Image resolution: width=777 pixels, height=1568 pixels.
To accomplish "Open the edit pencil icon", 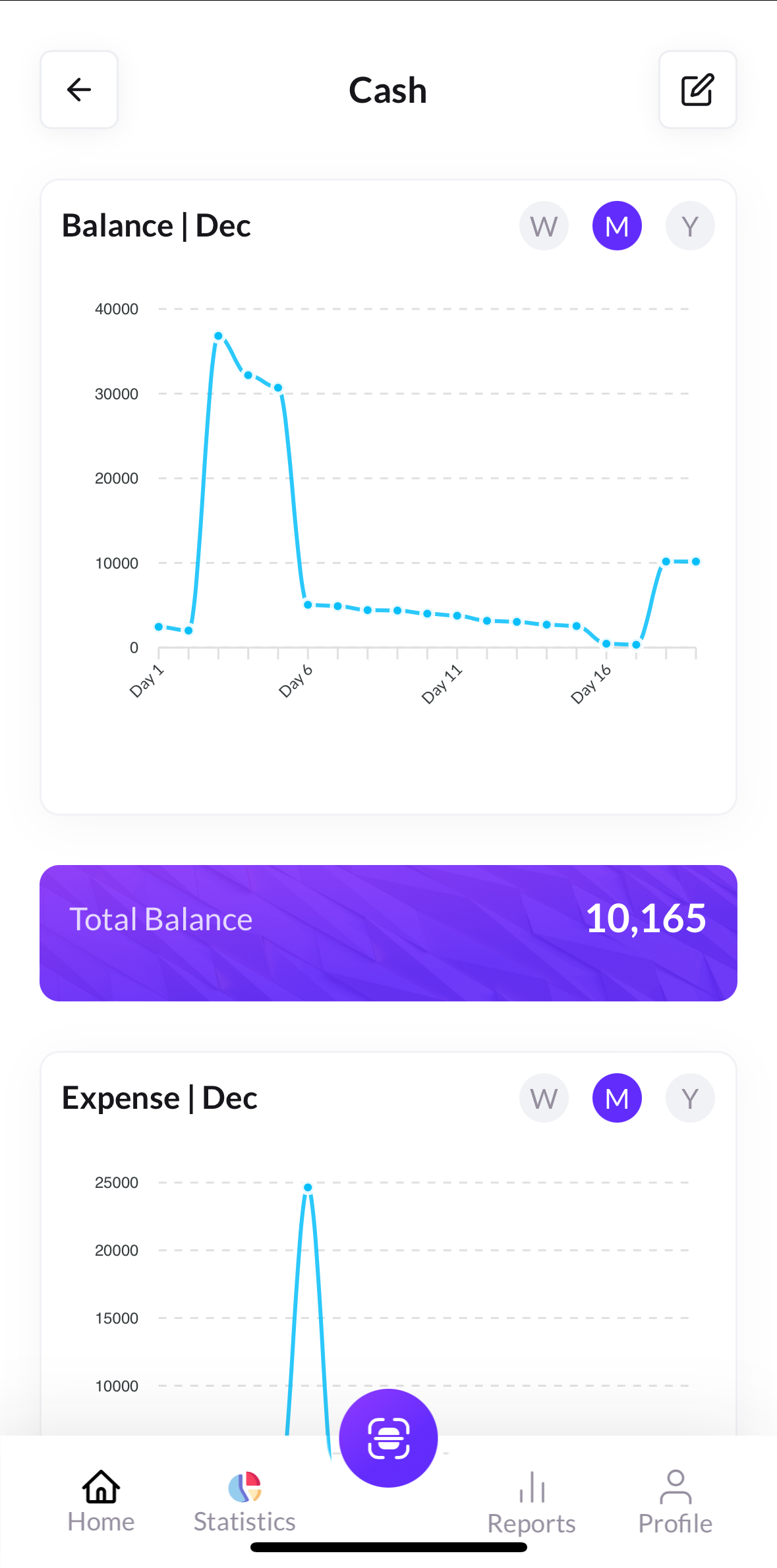I will (x=697, y=90).
